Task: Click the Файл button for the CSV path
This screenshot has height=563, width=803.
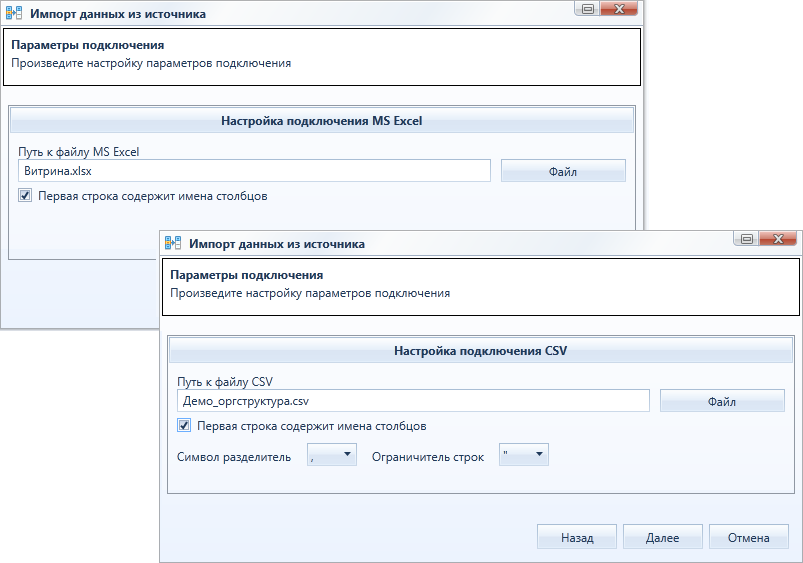Action: 722,401
